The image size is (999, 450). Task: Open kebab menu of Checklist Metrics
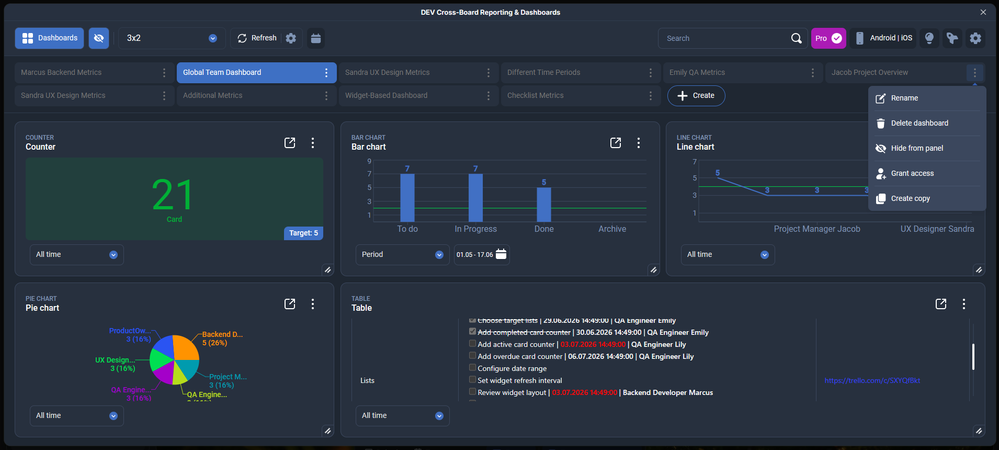click(650, 96)
